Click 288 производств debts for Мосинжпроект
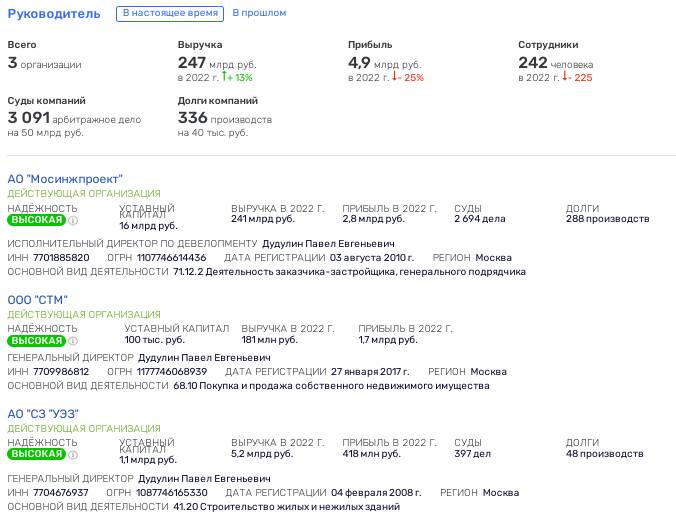Image resolution: width=676 pixels, height=515 pixels. [607, 218]
